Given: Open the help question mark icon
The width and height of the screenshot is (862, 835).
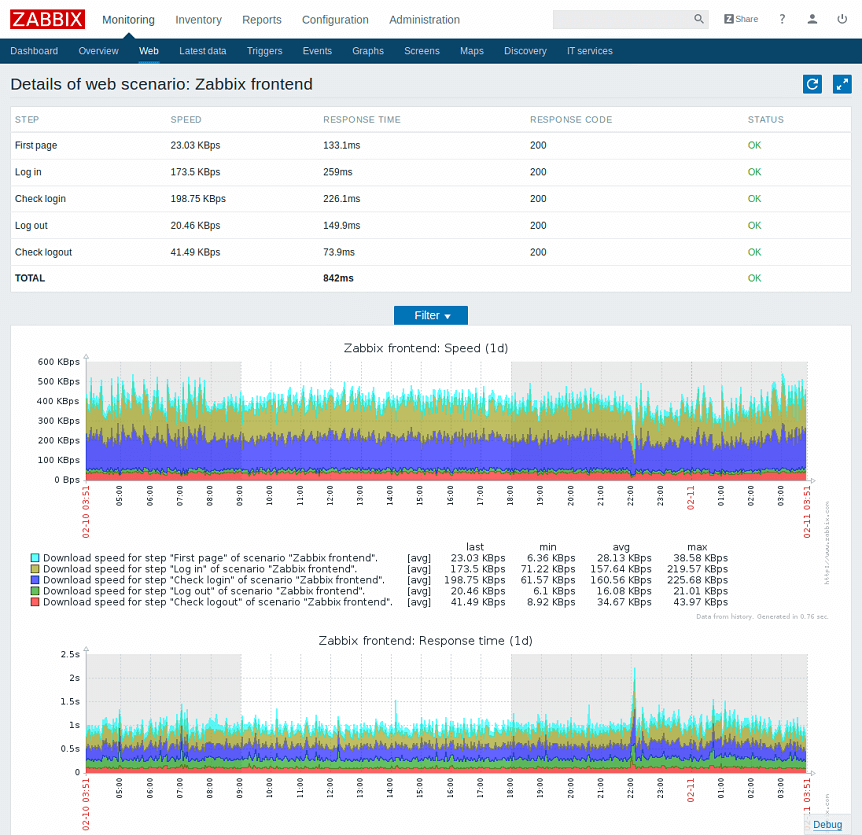Looking at the screenshot, I should [x=782, y=19].
